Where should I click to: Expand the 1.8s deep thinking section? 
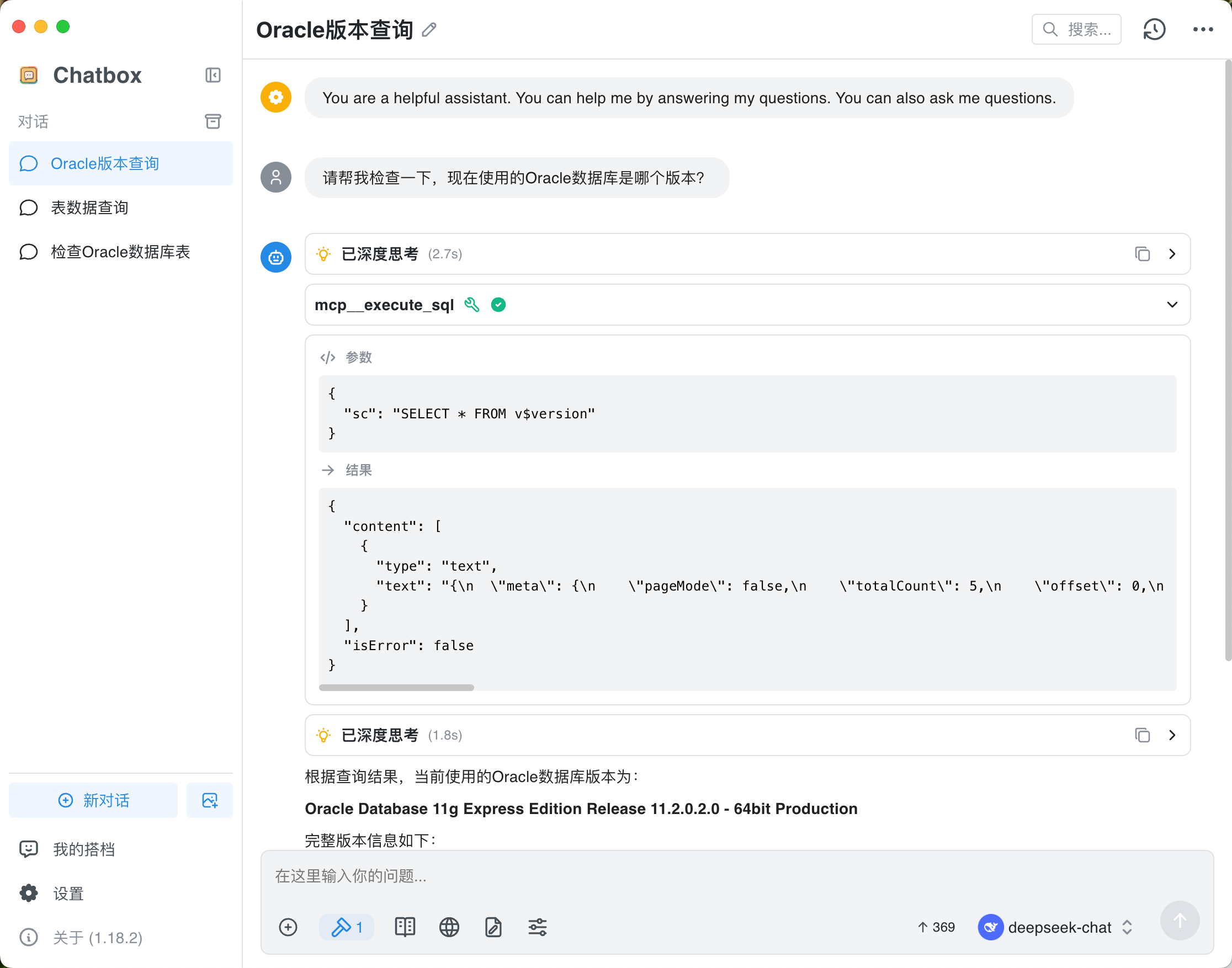[x=1172, y=735]
